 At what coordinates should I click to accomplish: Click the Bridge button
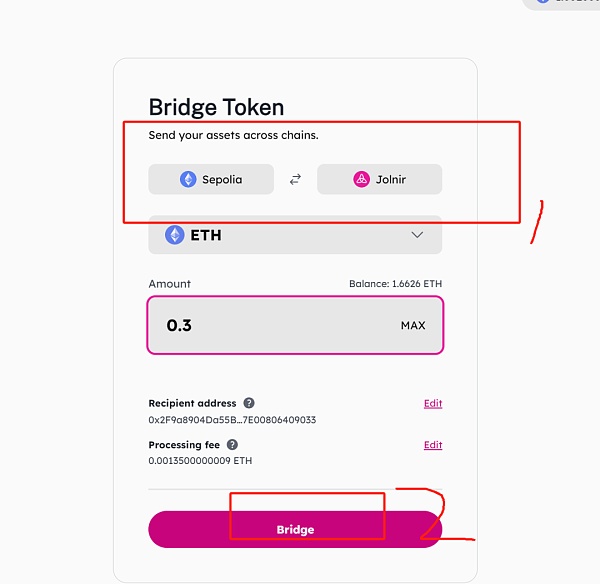[x=295, y=529]
